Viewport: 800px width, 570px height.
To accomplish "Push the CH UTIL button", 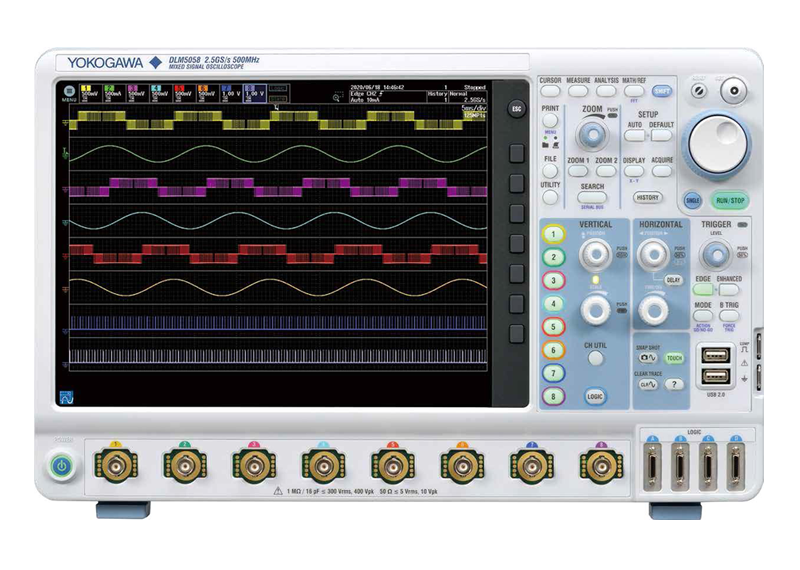I will [595, 358].
